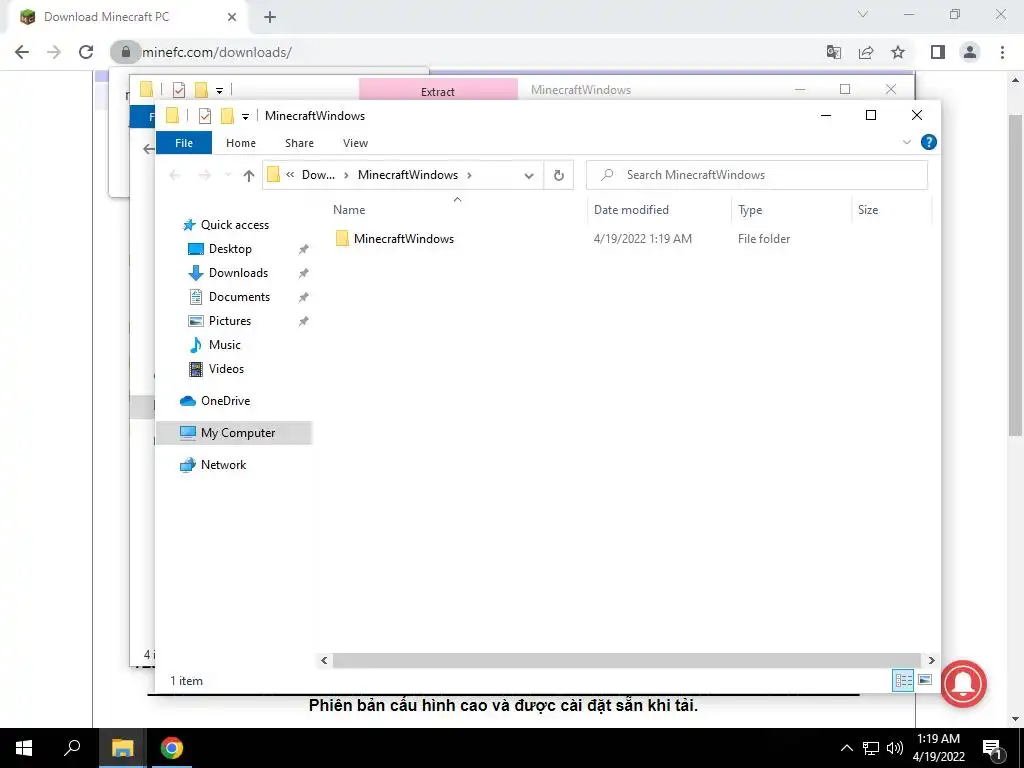This screenshot has width=1024, height=768.
Task: Switch to large thumbnails view icon
Action: tap(925, 680)
